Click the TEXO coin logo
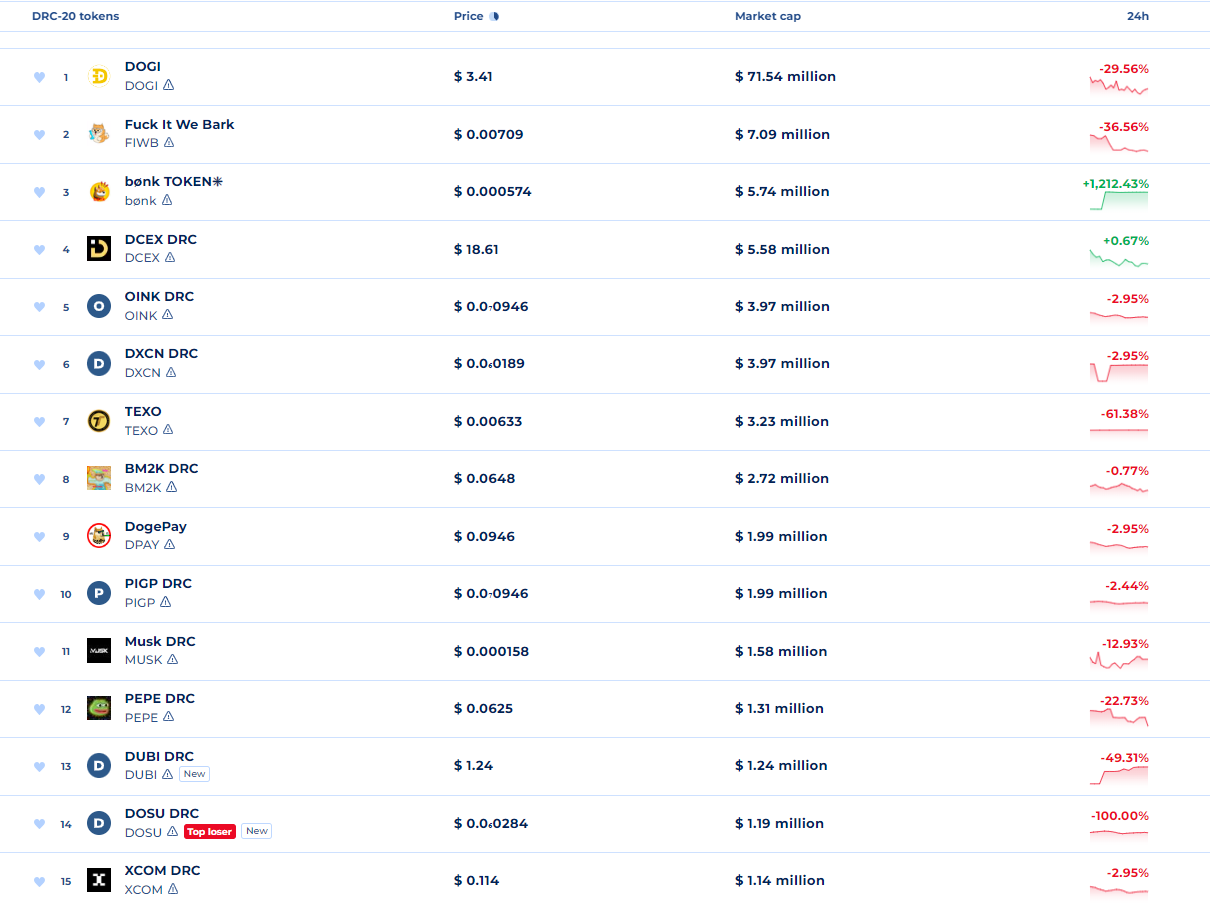The width and height of the screenshot is (1210, 903). 98,421
